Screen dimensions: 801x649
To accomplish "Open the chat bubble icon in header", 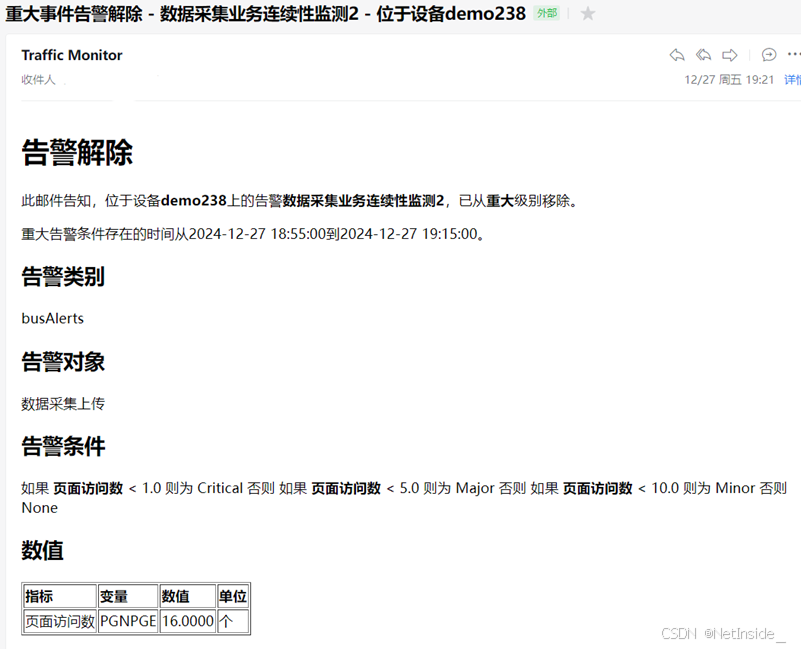I will pyautogui.click(x=769, y=55).
